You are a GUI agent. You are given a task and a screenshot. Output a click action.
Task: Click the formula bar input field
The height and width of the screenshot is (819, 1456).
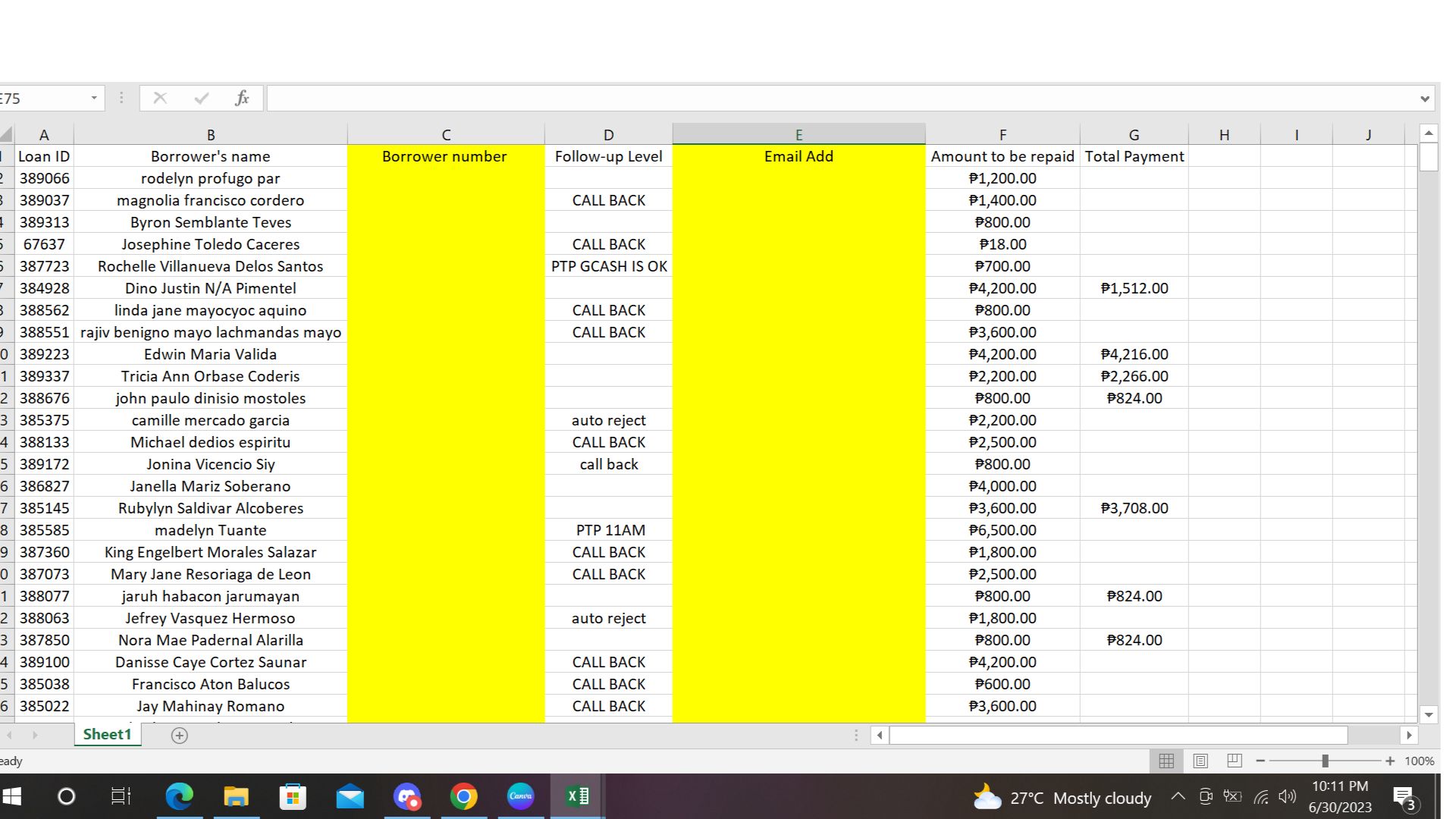coord(834,99)
